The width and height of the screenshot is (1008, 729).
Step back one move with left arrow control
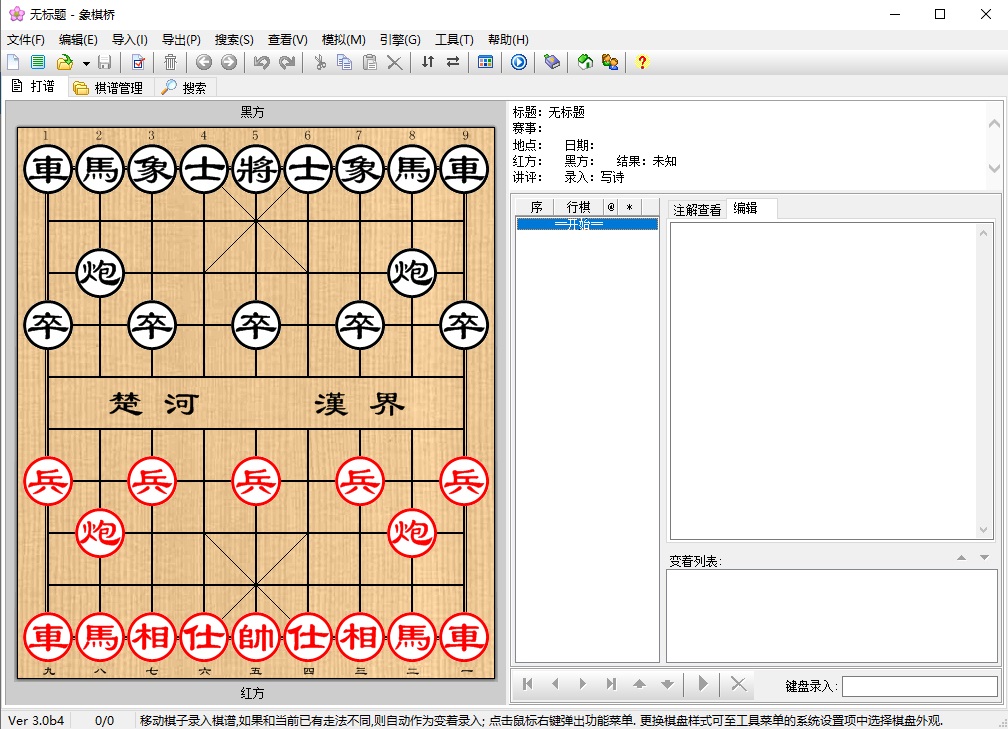[555, 684]
